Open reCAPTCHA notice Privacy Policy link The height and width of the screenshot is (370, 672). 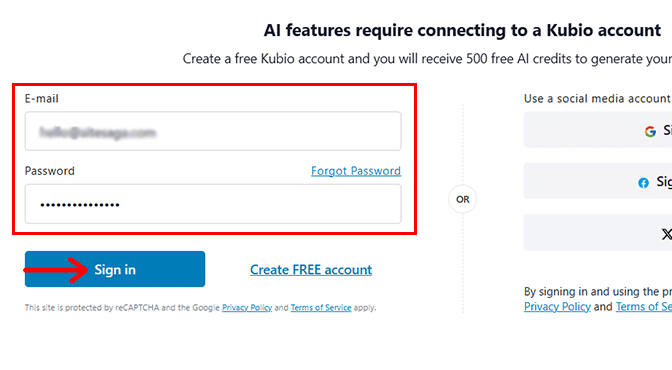pos(247,307)
